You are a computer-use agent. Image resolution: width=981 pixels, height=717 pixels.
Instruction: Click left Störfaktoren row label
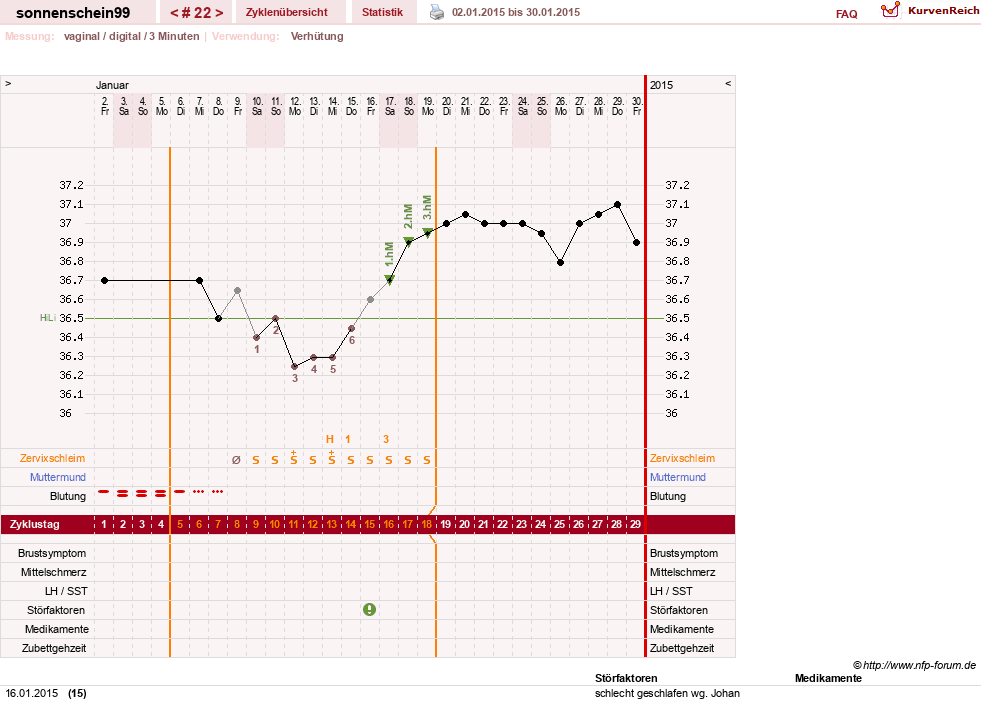tap(56, 610)
